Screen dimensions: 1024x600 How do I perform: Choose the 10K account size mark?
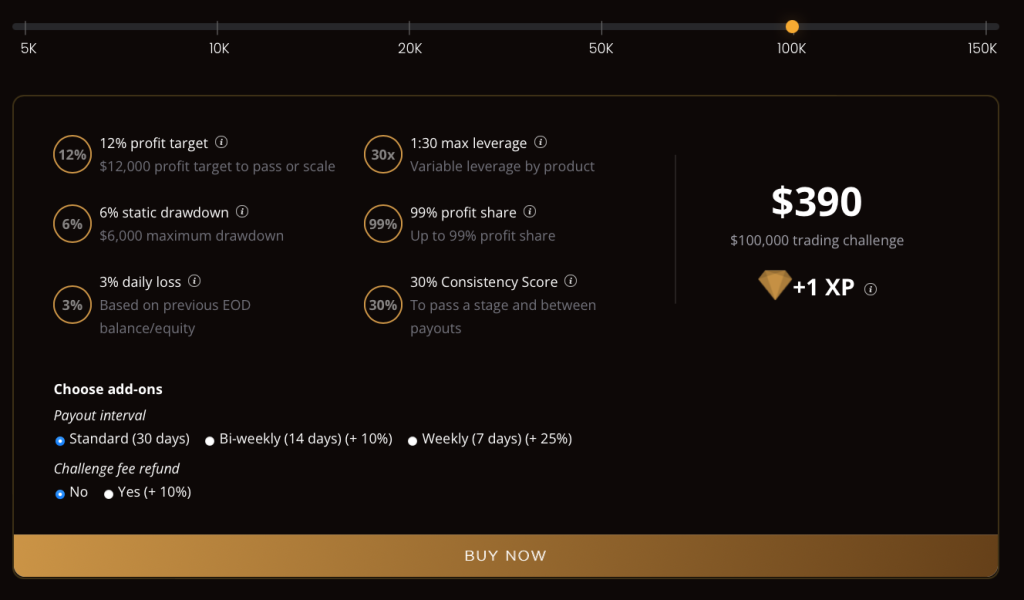coord(219,27)
